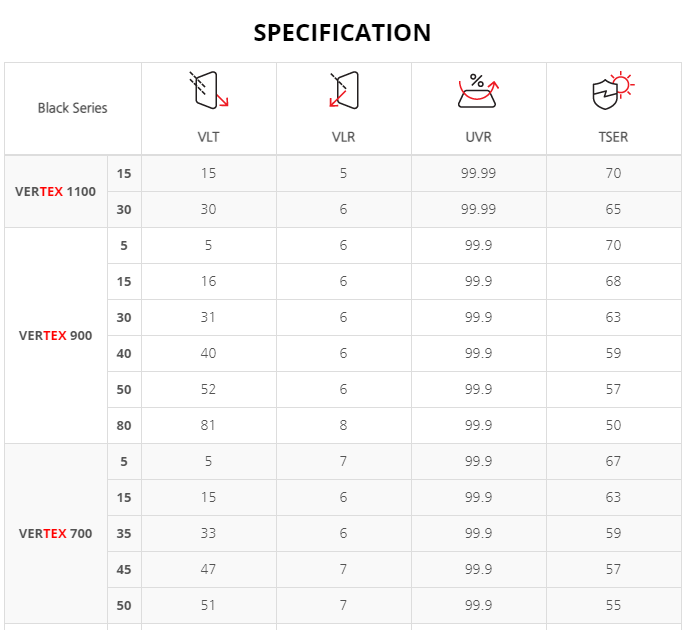Screen dimensions: 687x630
Task: Select VERTEX 700 grade 45 row label
Action: coord(124,570)
